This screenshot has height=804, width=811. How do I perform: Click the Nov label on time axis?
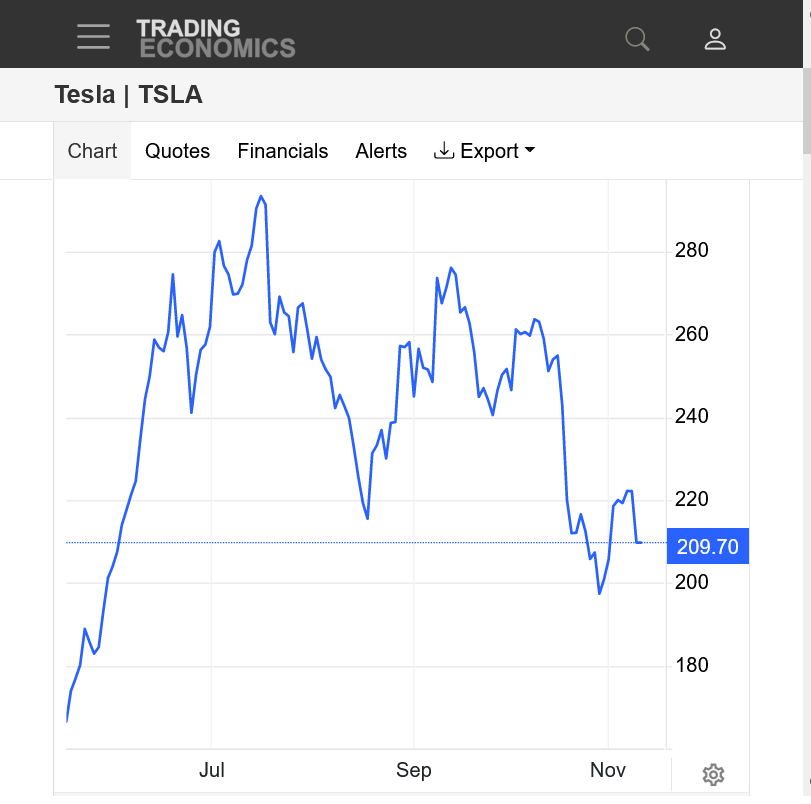(608, 770)
